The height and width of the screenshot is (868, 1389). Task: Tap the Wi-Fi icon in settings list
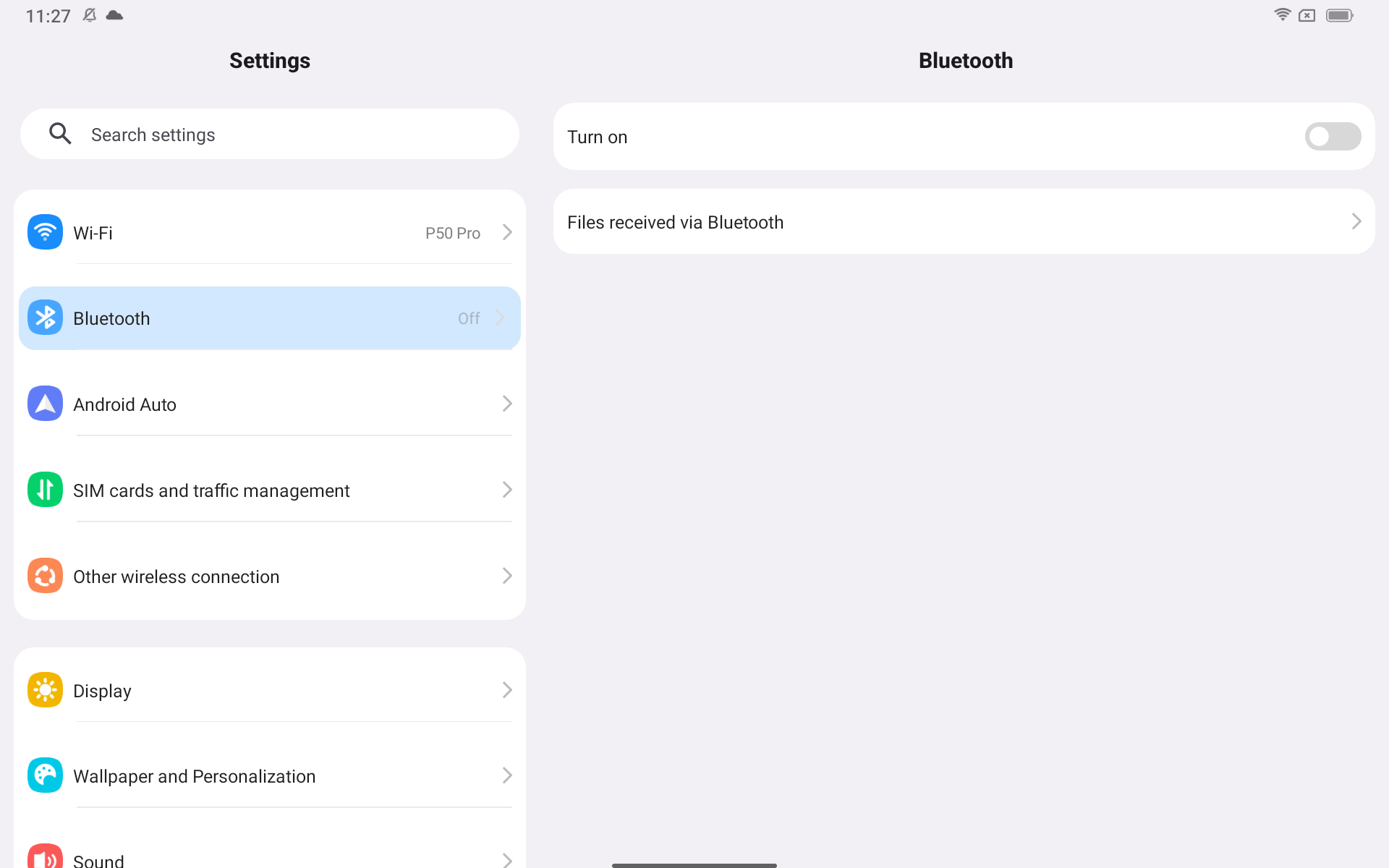pyautogui.click(x=45, y=232)
